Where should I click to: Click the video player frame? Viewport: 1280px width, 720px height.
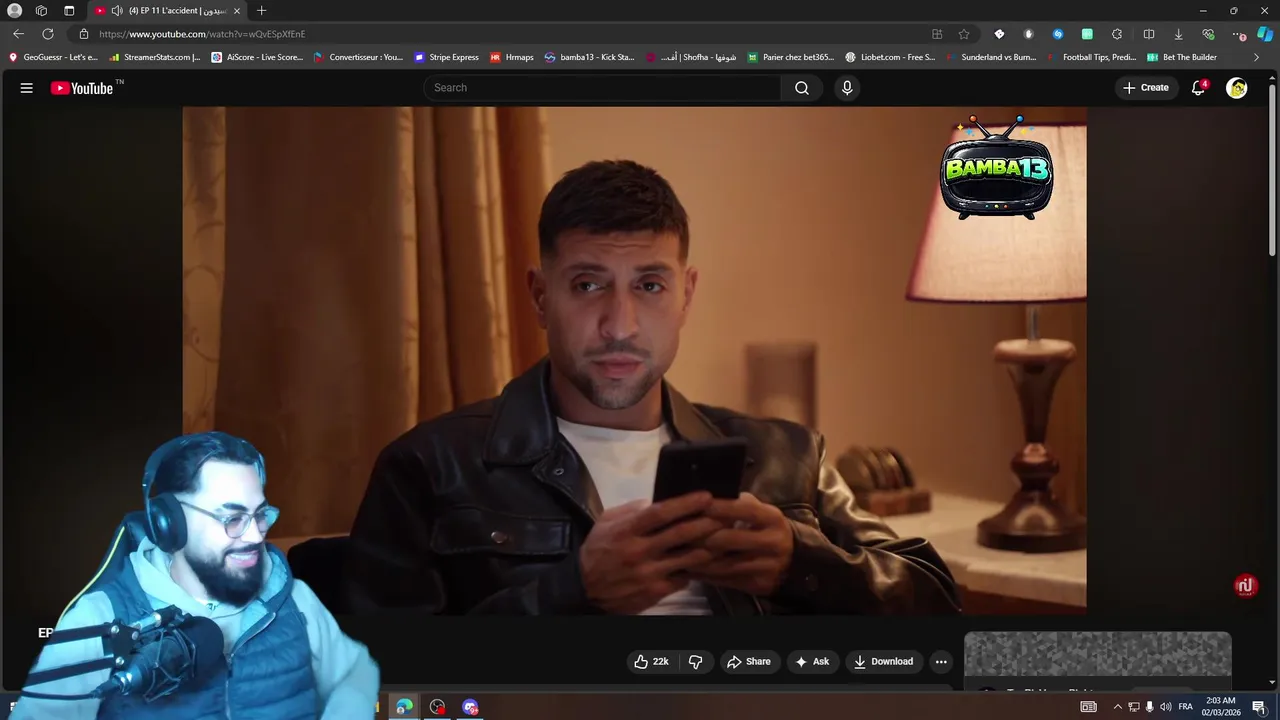(634, 360)
